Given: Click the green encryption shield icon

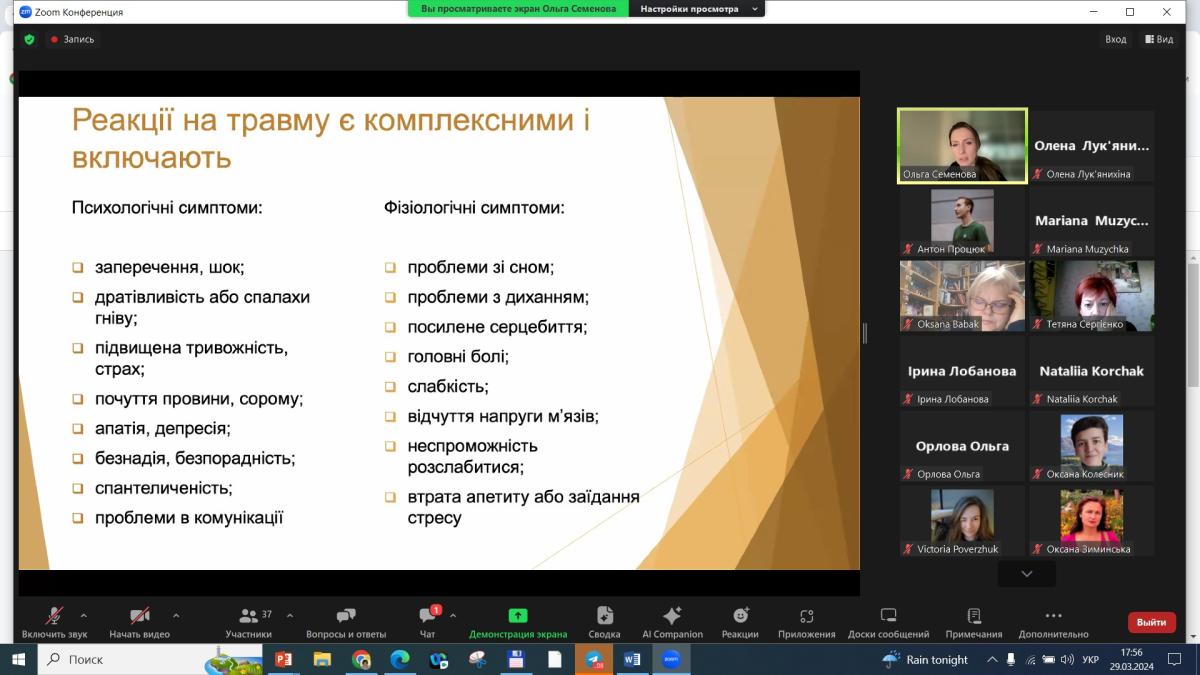Looking at the screenshot, I should click(x=29, y=39).
